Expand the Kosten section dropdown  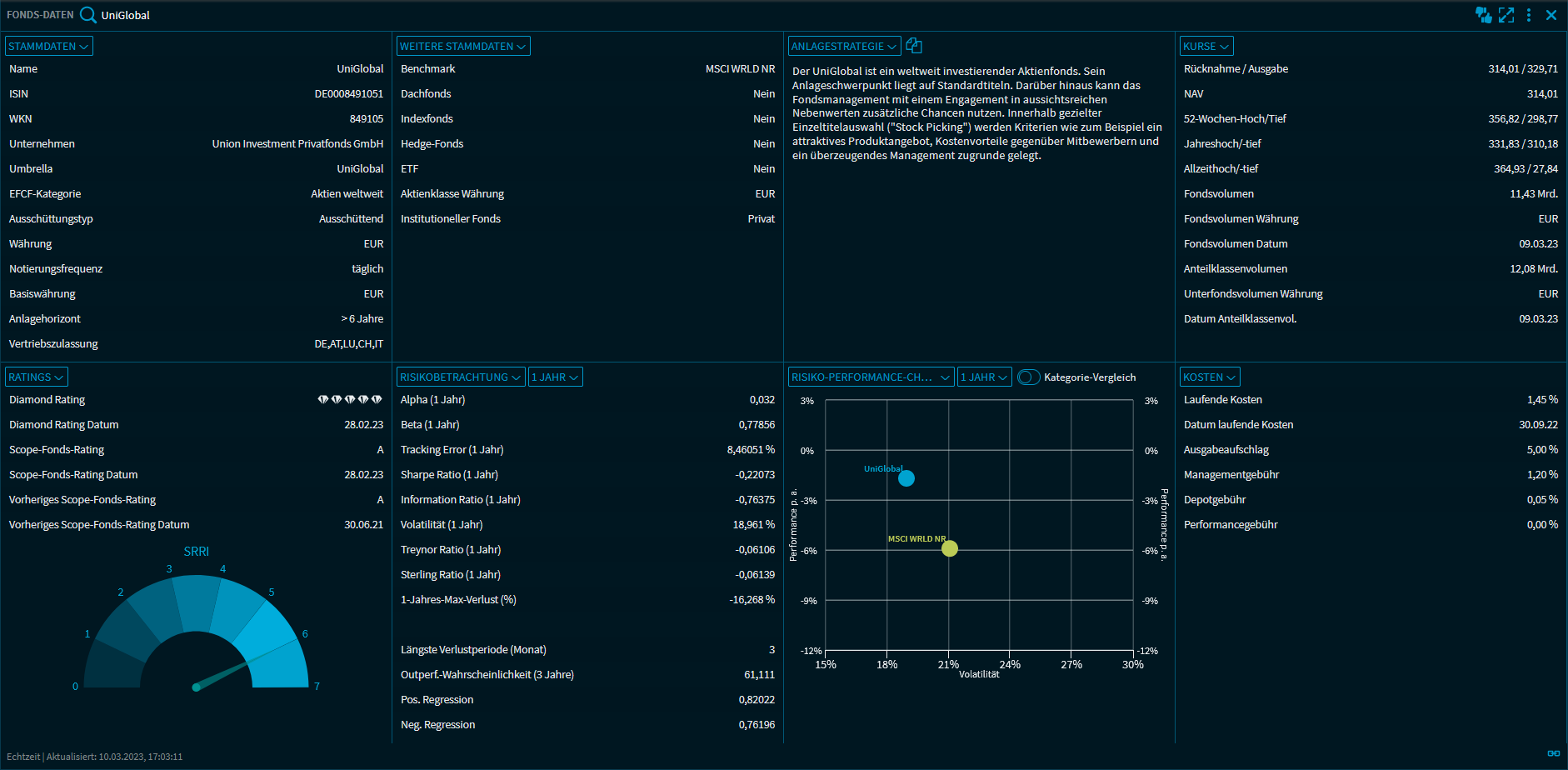pyautogui.click(x=1210, y=377)
